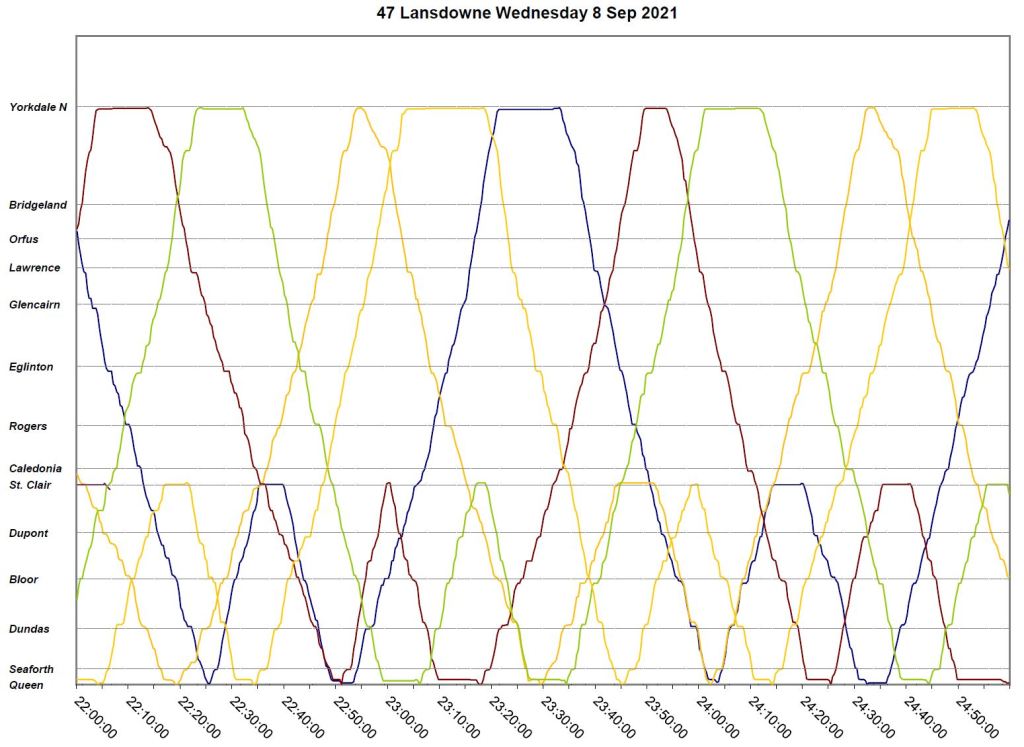Select the Glencairn axis label

tap(36, 304)
